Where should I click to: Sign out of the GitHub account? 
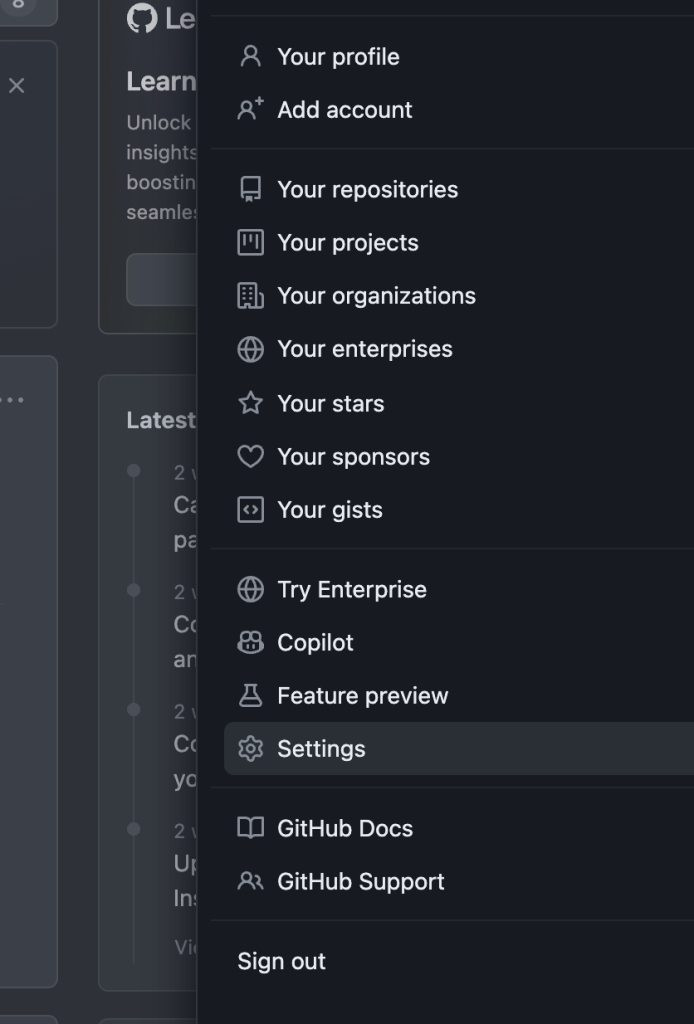pyautogui.click(x=281, y=962)
